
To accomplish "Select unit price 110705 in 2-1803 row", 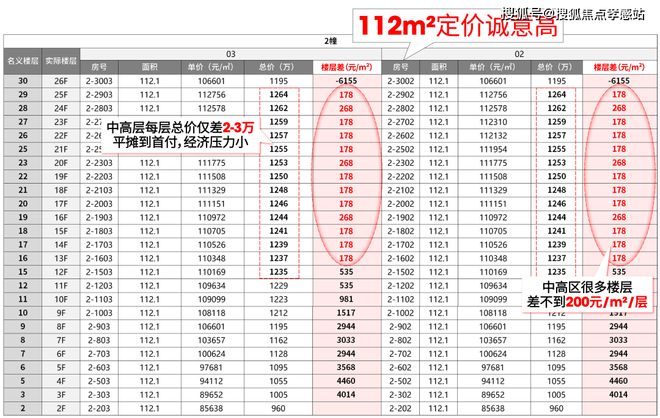I will coord(212,231).
